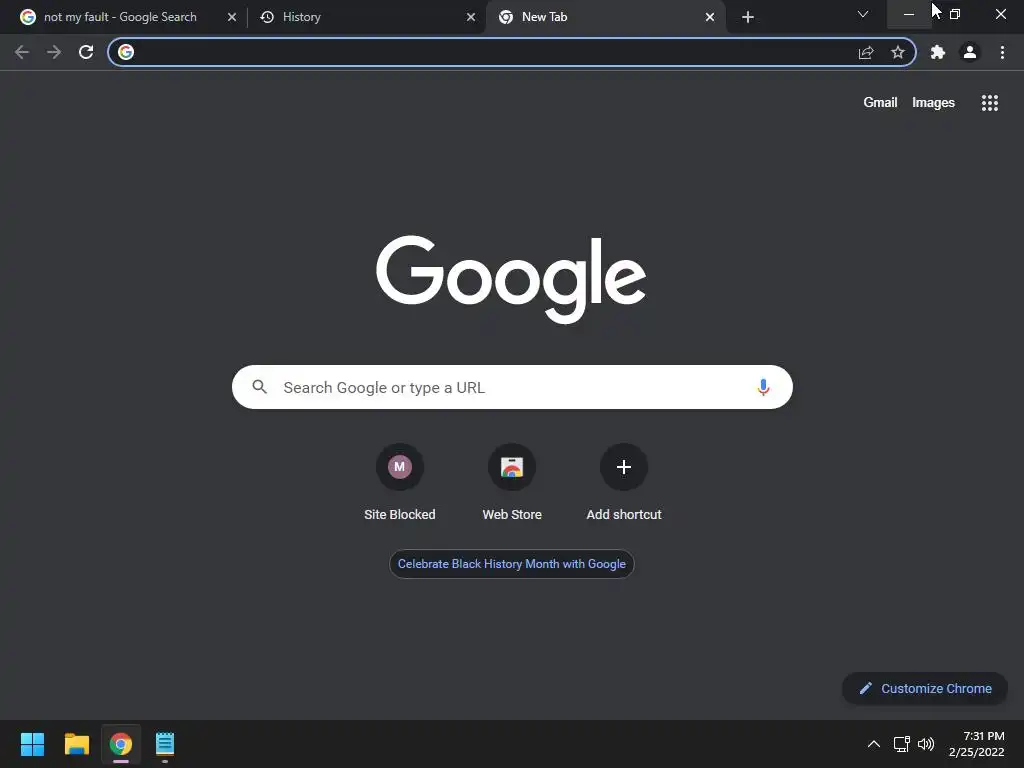Show hidden system tray icons

click(x=874, y=744)
